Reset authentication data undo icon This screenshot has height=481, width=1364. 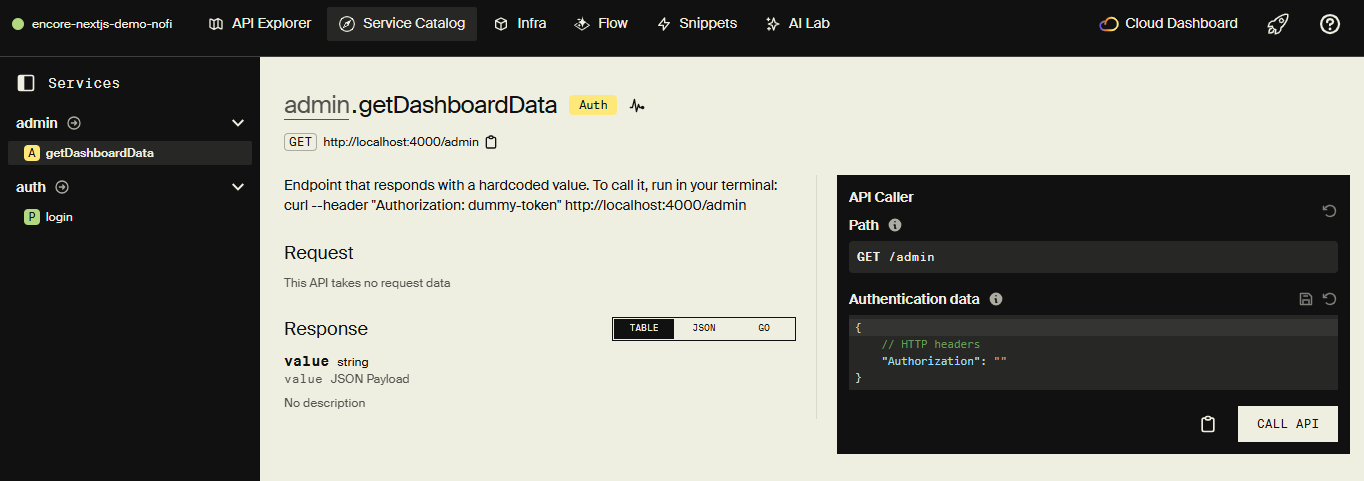tap(1329, 299)
